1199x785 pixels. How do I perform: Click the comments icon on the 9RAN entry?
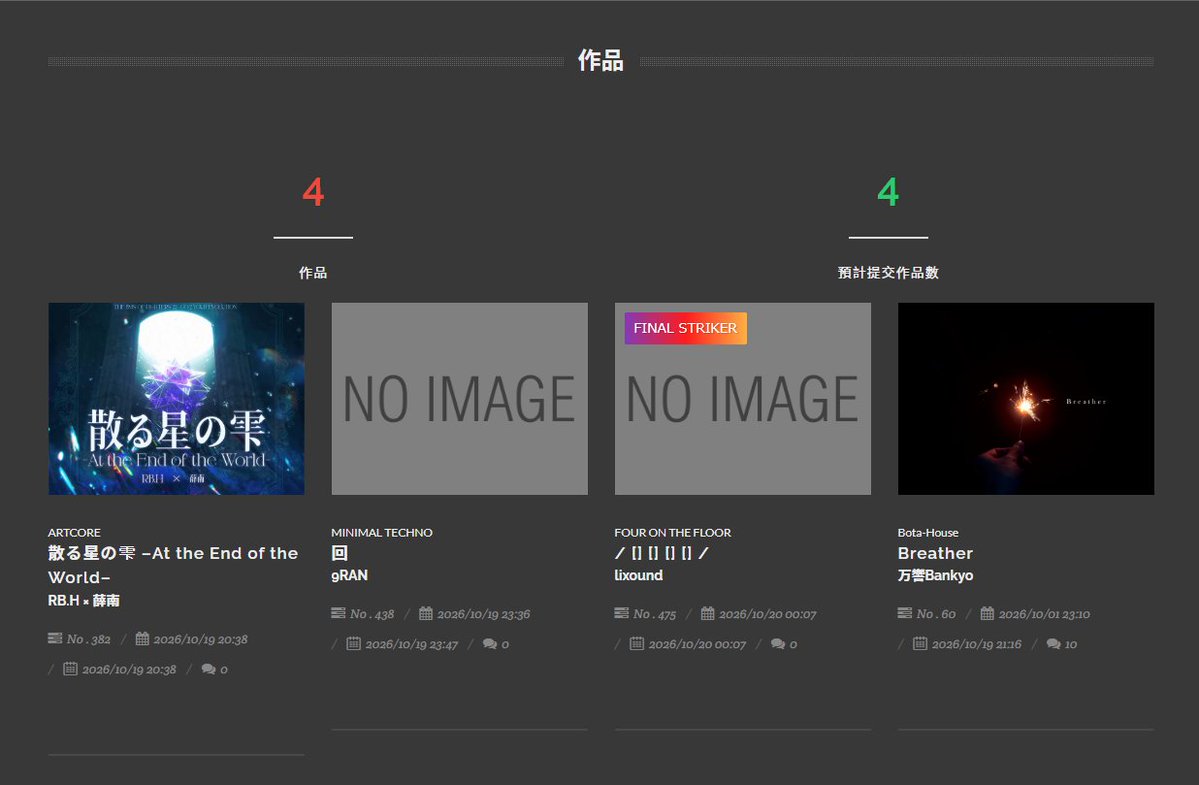coord(489,644)
